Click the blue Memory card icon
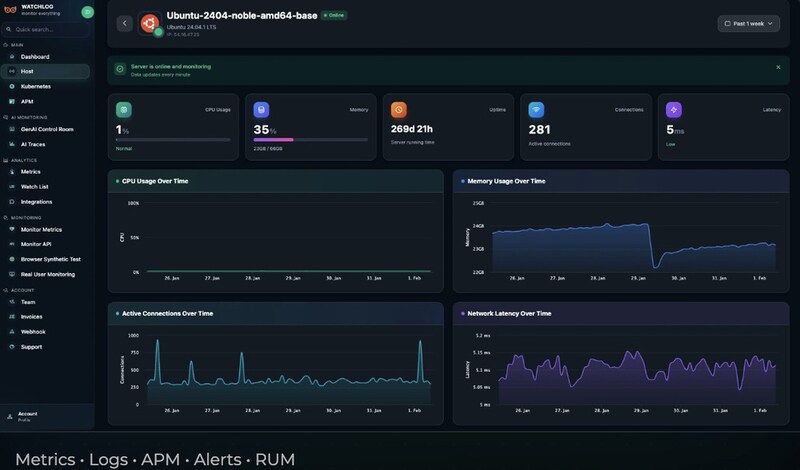 (x=261, y=110)
